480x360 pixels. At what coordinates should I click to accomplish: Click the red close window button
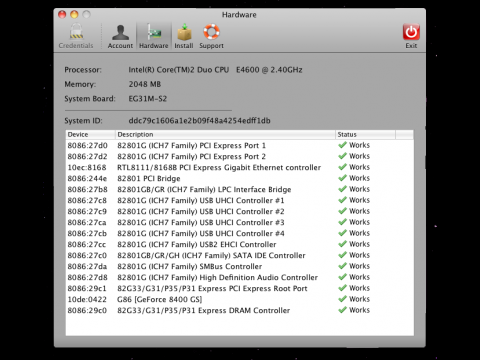62,14
